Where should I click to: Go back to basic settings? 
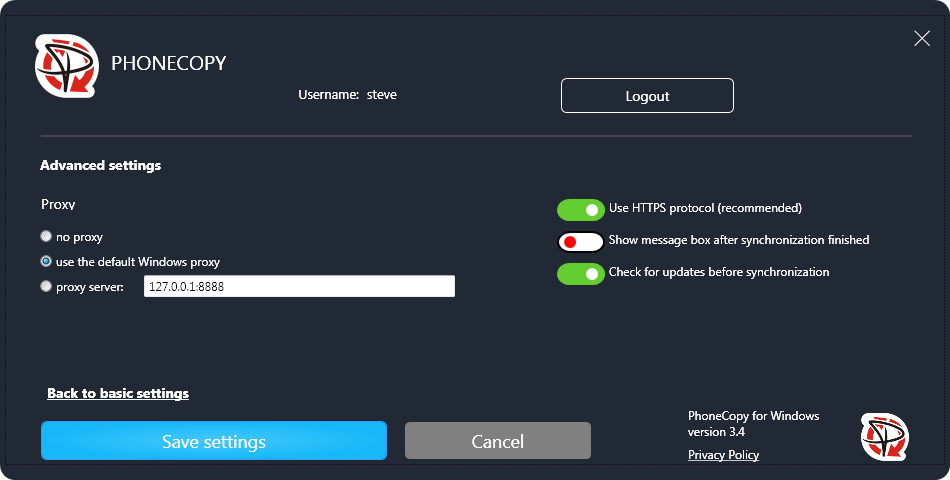tap(118, 393)
